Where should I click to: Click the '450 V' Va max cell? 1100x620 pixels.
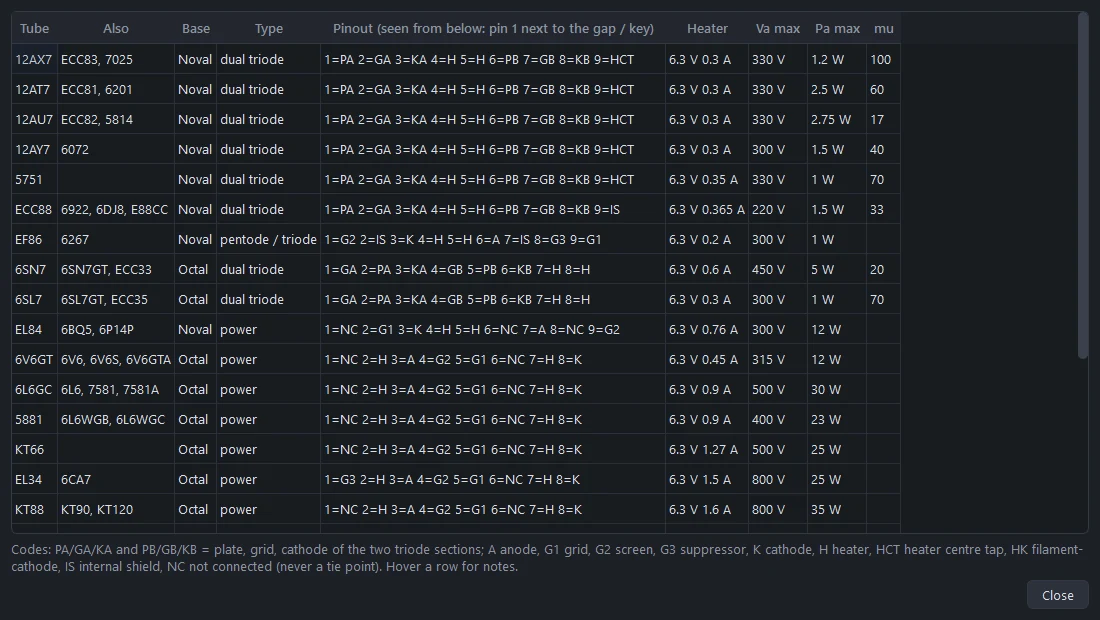point(778,269)
